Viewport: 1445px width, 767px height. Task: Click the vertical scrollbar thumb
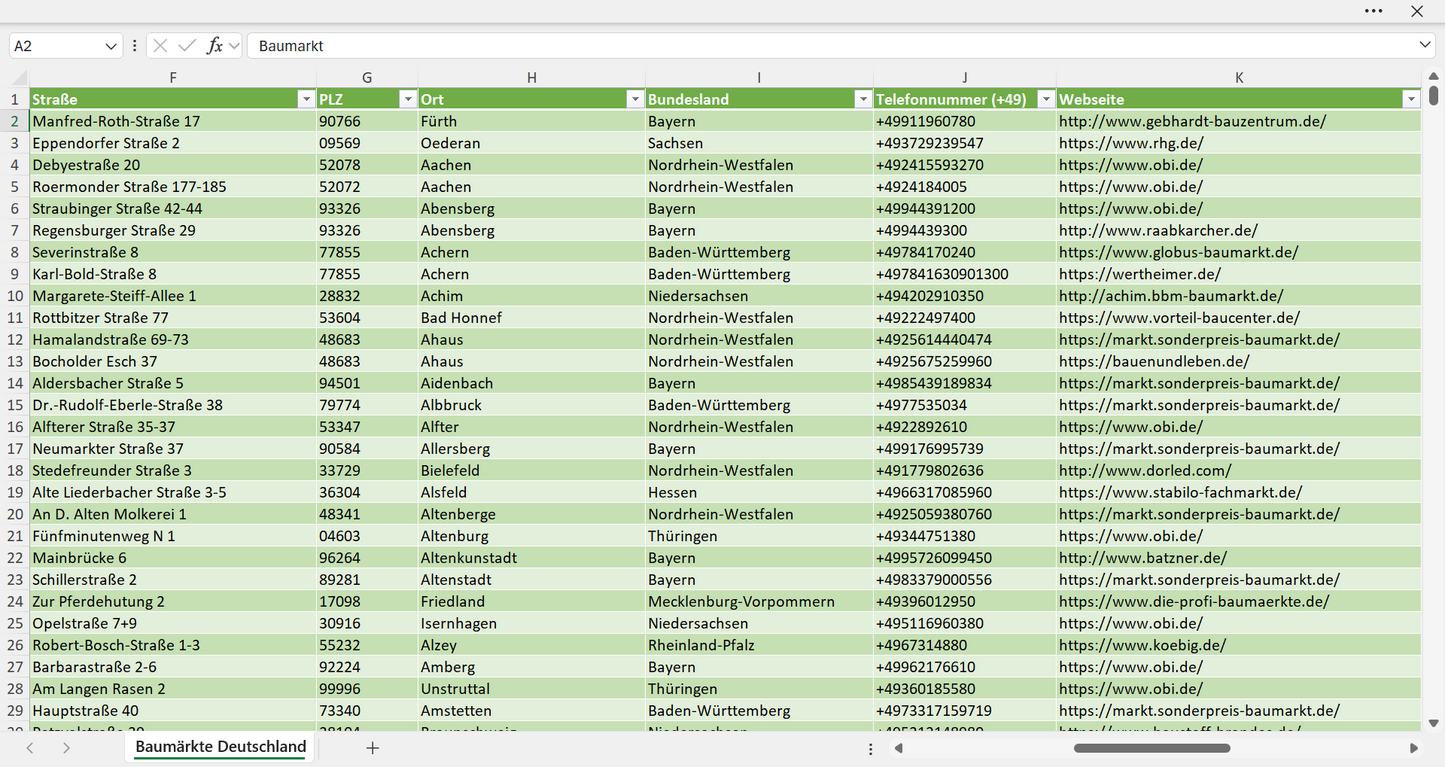[x=1434, y=96]
